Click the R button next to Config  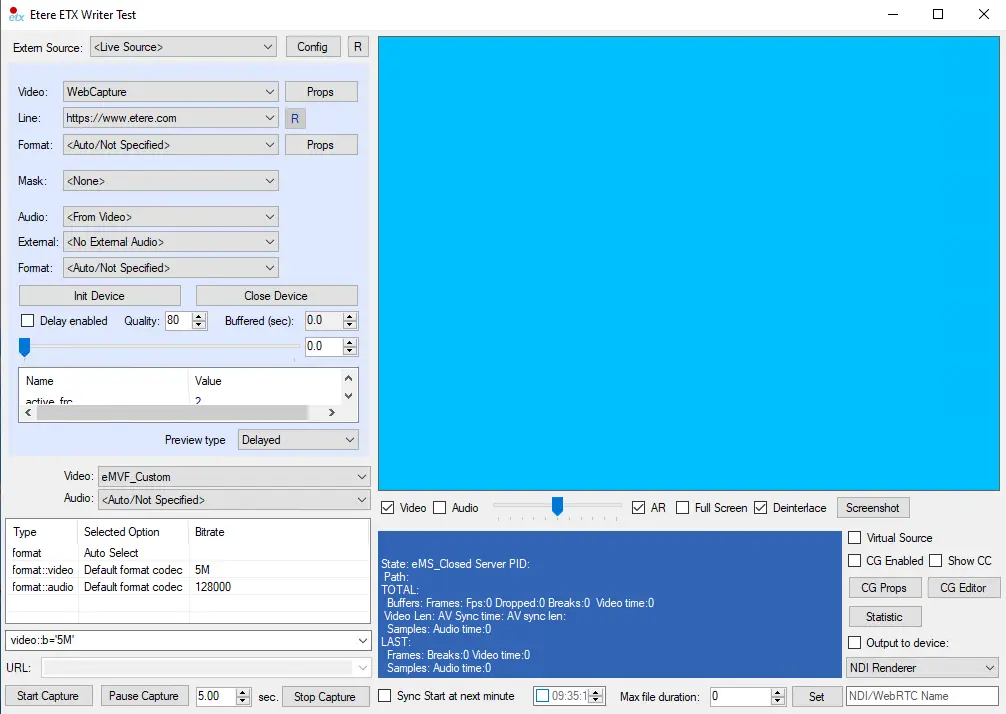358,47
